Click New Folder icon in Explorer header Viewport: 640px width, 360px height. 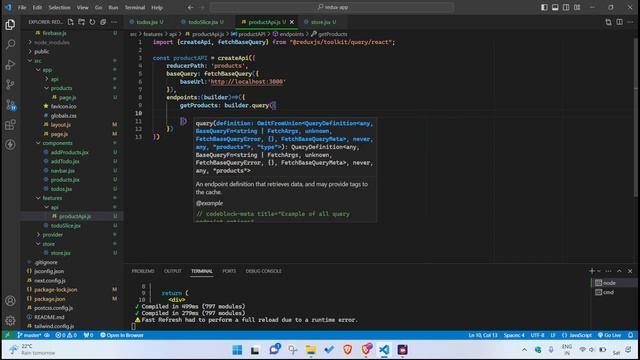pos(82,22)
